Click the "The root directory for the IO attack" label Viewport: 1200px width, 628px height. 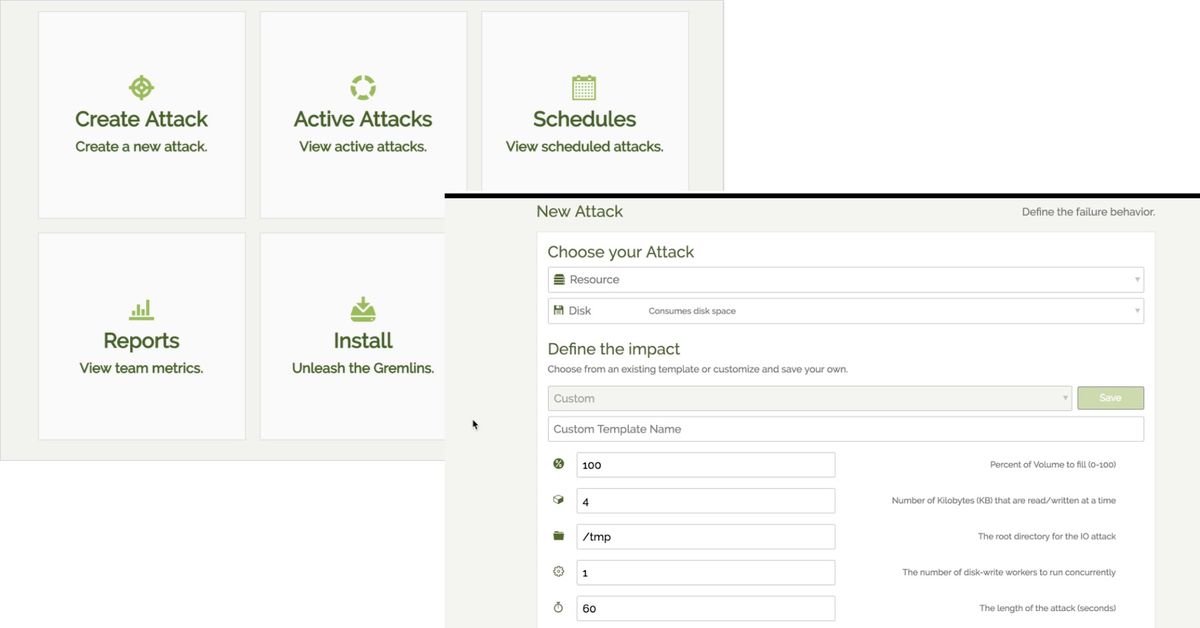click(1047, 537)
